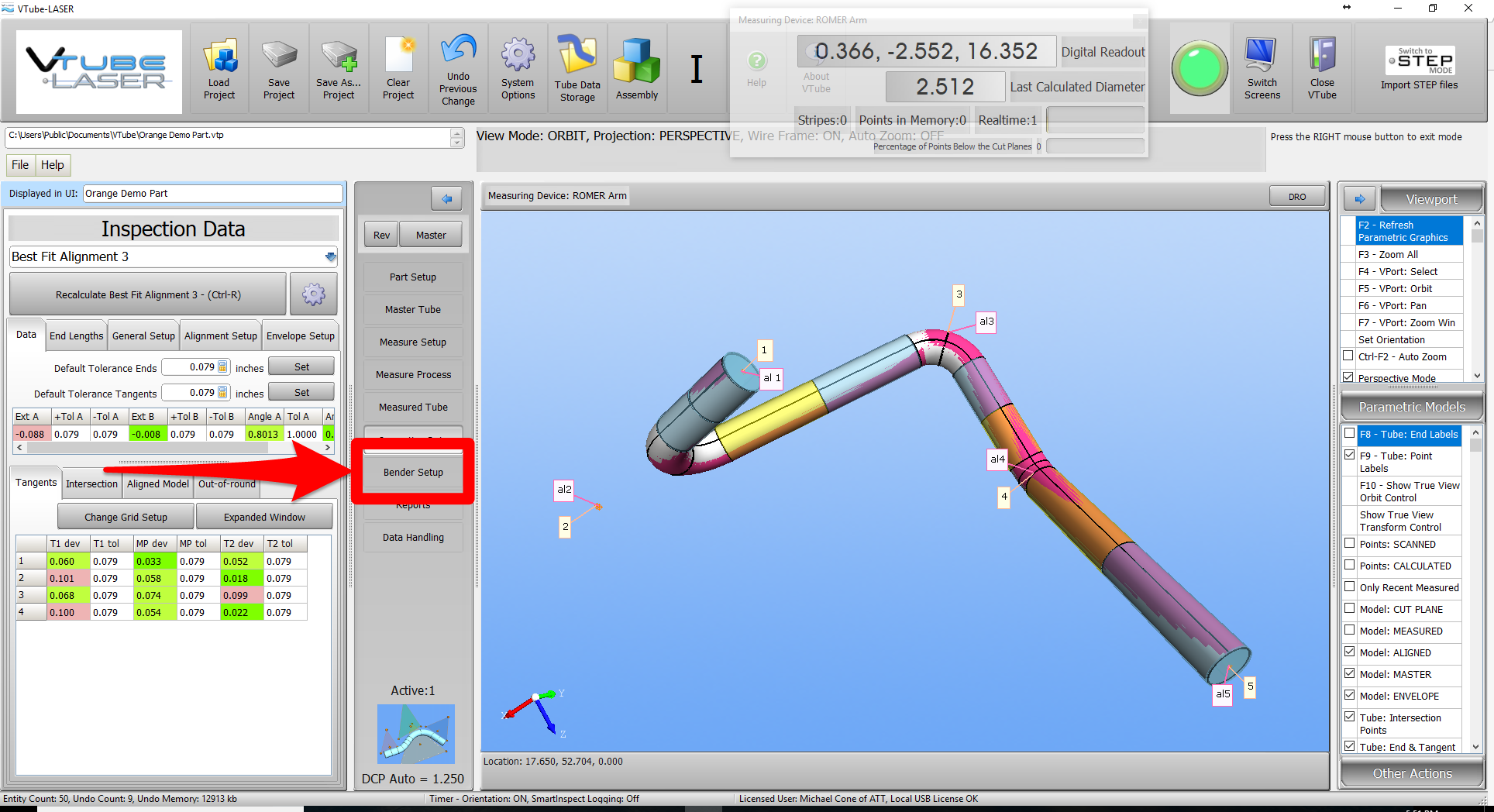
Task: Click project path field spinner arrows
Action: tap(457, 138)
